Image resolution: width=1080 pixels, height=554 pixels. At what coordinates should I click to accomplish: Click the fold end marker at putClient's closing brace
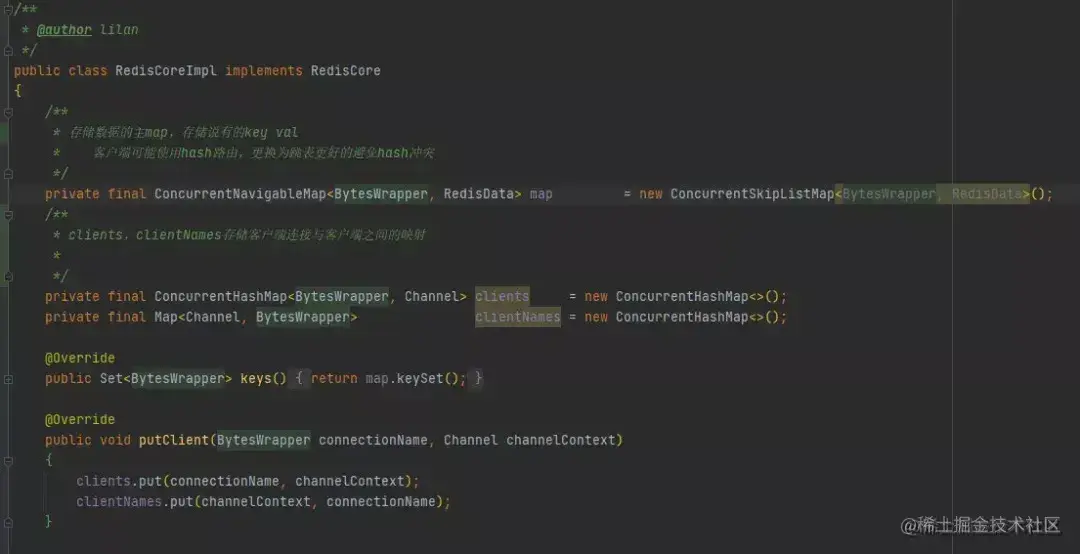pyautogui.click(x=8, y=522)
